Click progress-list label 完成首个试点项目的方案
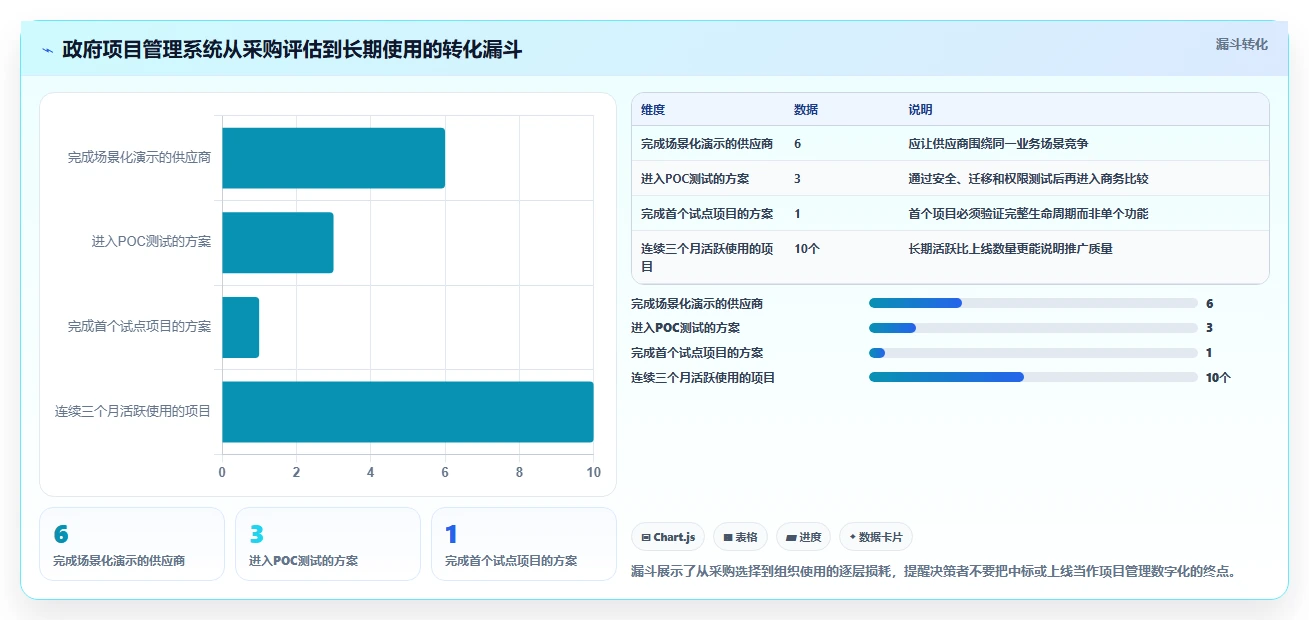The height and width of the screenshot is (620, 1309). pyautogui.click(x=697, y=353)
